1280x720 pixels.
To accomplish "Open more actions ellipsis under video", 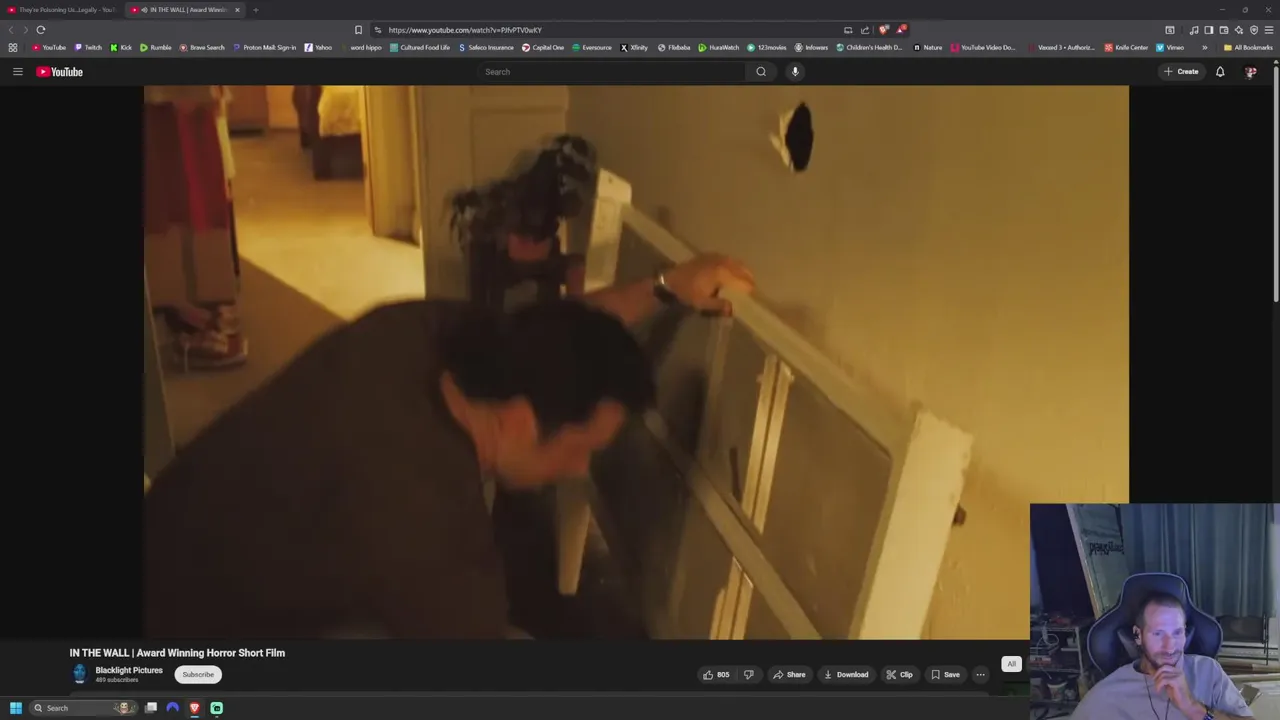I will tap(980, 674).
